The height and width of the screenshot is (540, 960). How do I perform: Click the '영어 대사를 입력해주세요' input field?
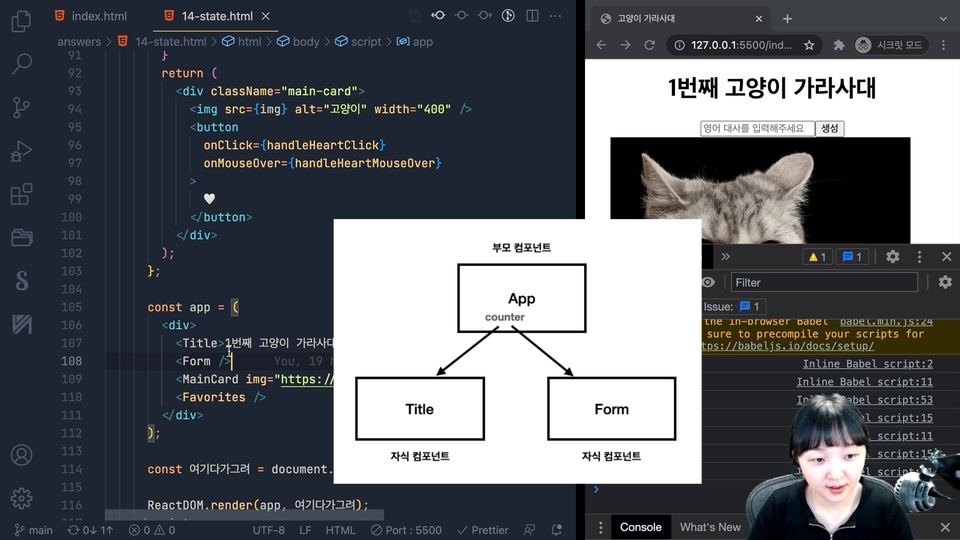pyautogui.click(x=757, y=128)
